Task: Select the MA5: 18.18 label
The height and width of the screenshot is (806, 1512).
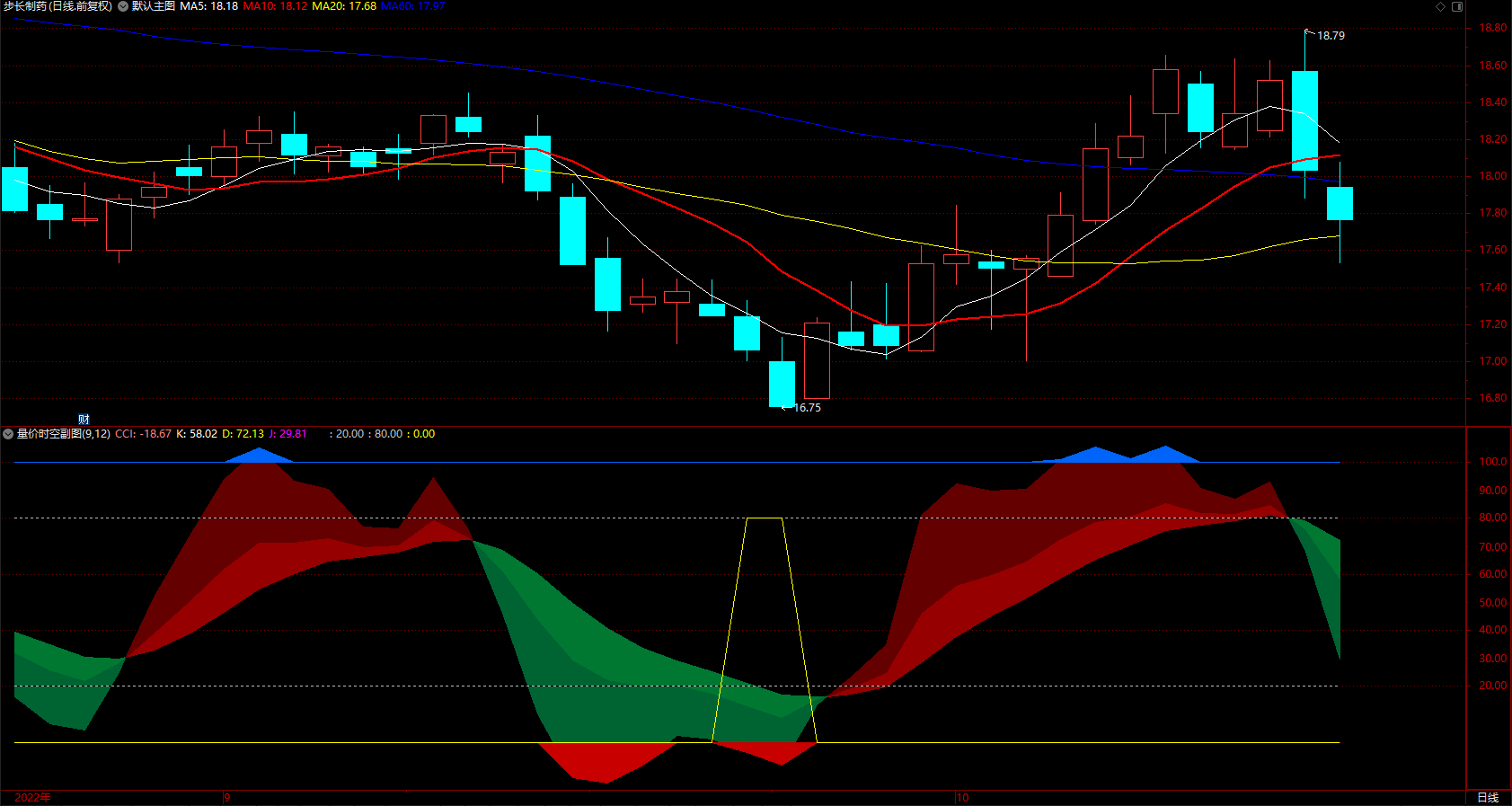Action: pos(208,6)
